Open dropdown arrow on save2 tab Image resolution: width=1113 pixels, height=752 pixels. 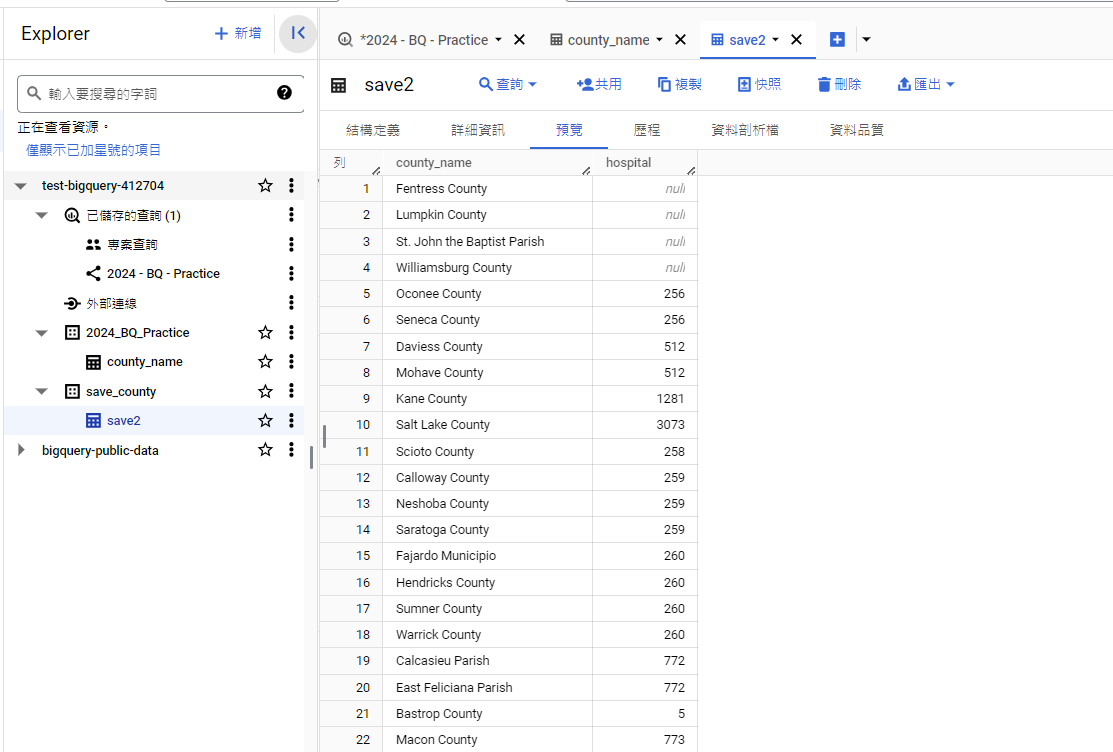775,40
